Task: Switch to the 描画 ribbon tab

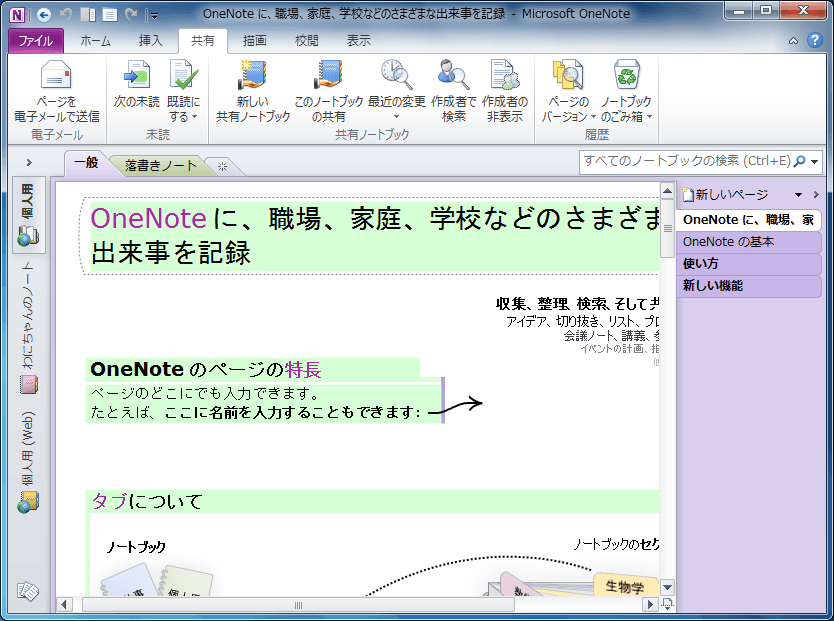Action: 254,40
